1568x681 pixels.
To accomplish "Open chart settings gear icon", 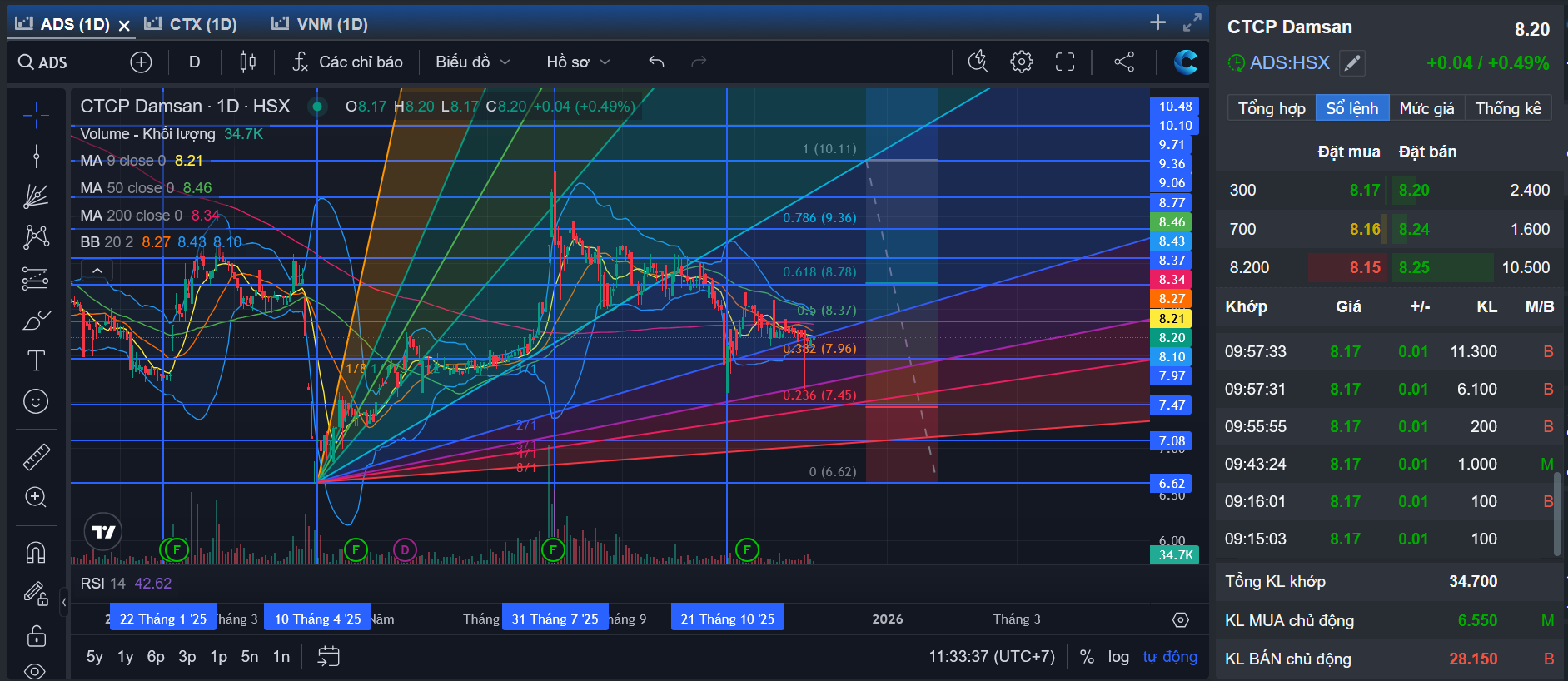I will click(x=1022, y=62).
